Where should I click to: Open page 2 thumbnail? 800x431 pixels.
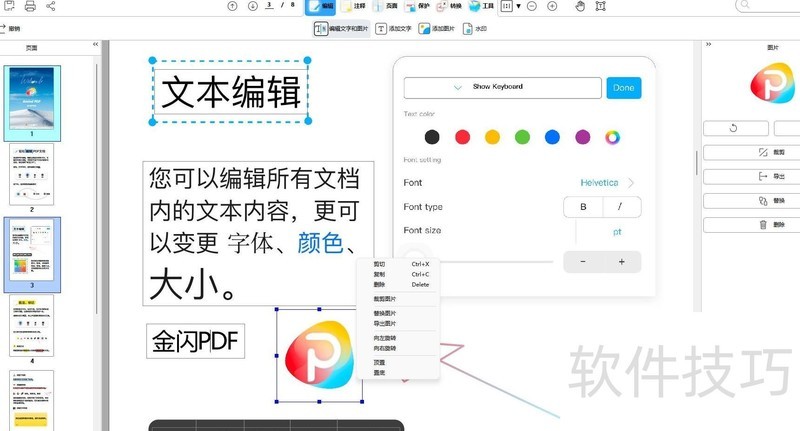32,174
